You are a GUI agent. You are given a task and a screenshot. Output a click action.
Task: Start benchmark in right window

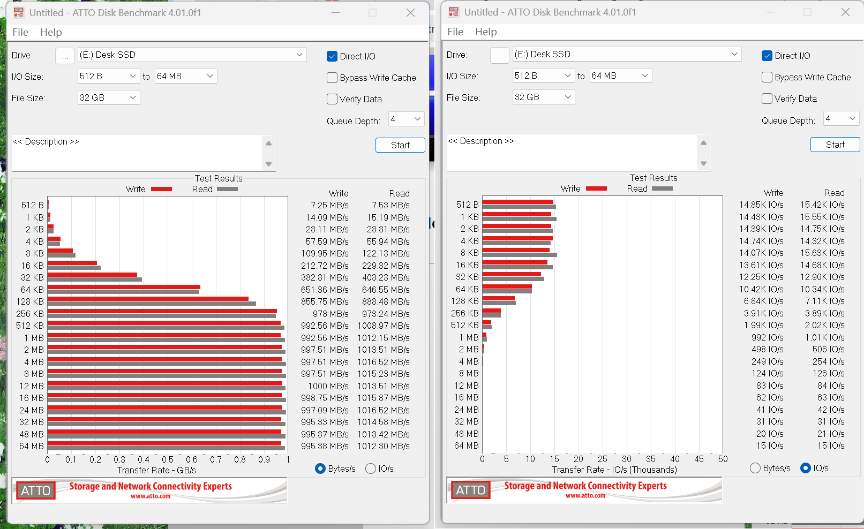(x=835, y=144)
